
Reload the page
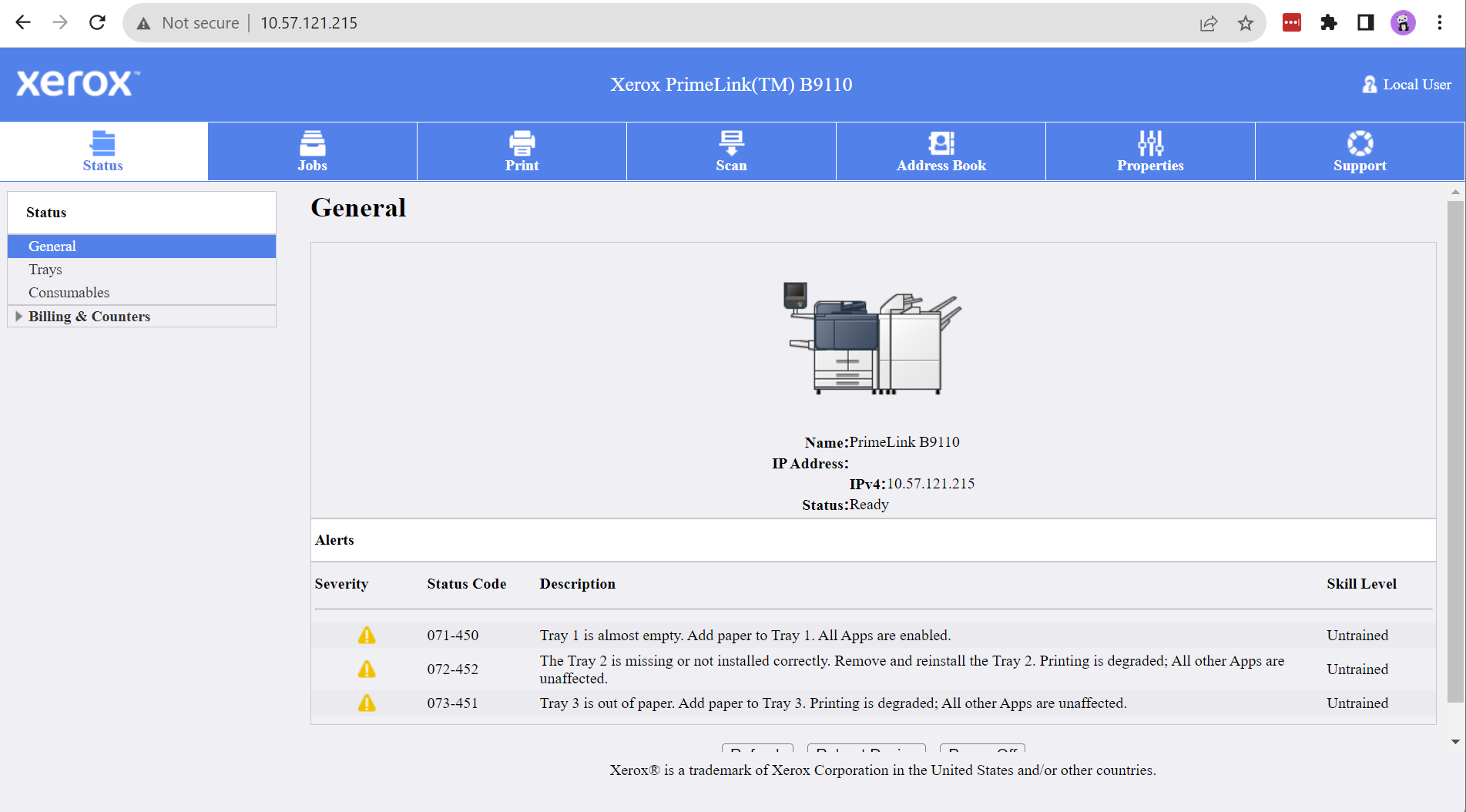(97, 22)
